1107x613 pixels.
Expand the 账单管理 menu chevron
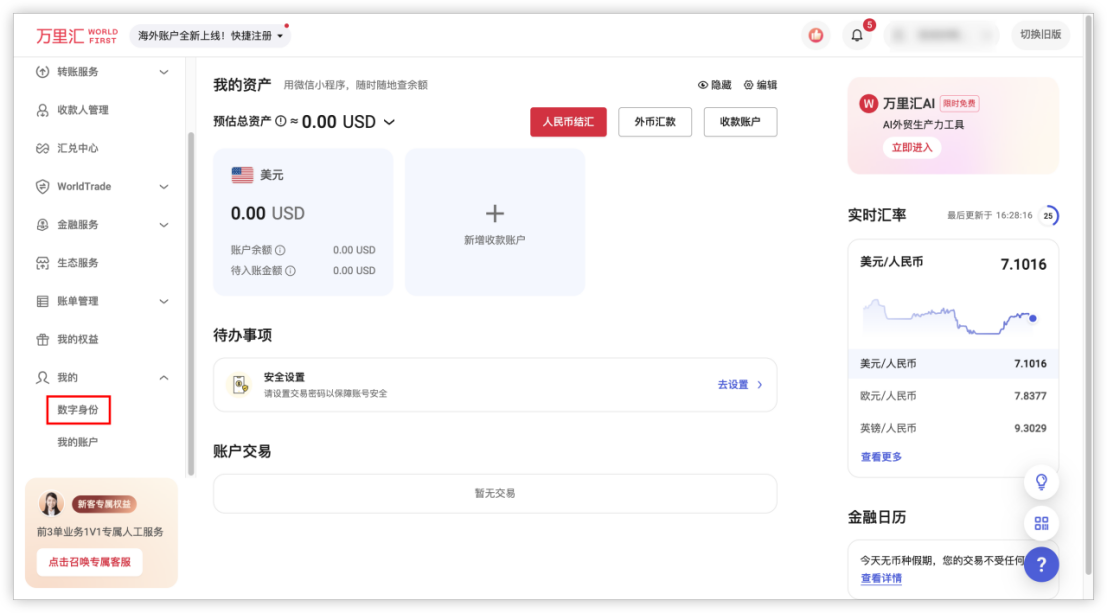click(x=164, y=301)
